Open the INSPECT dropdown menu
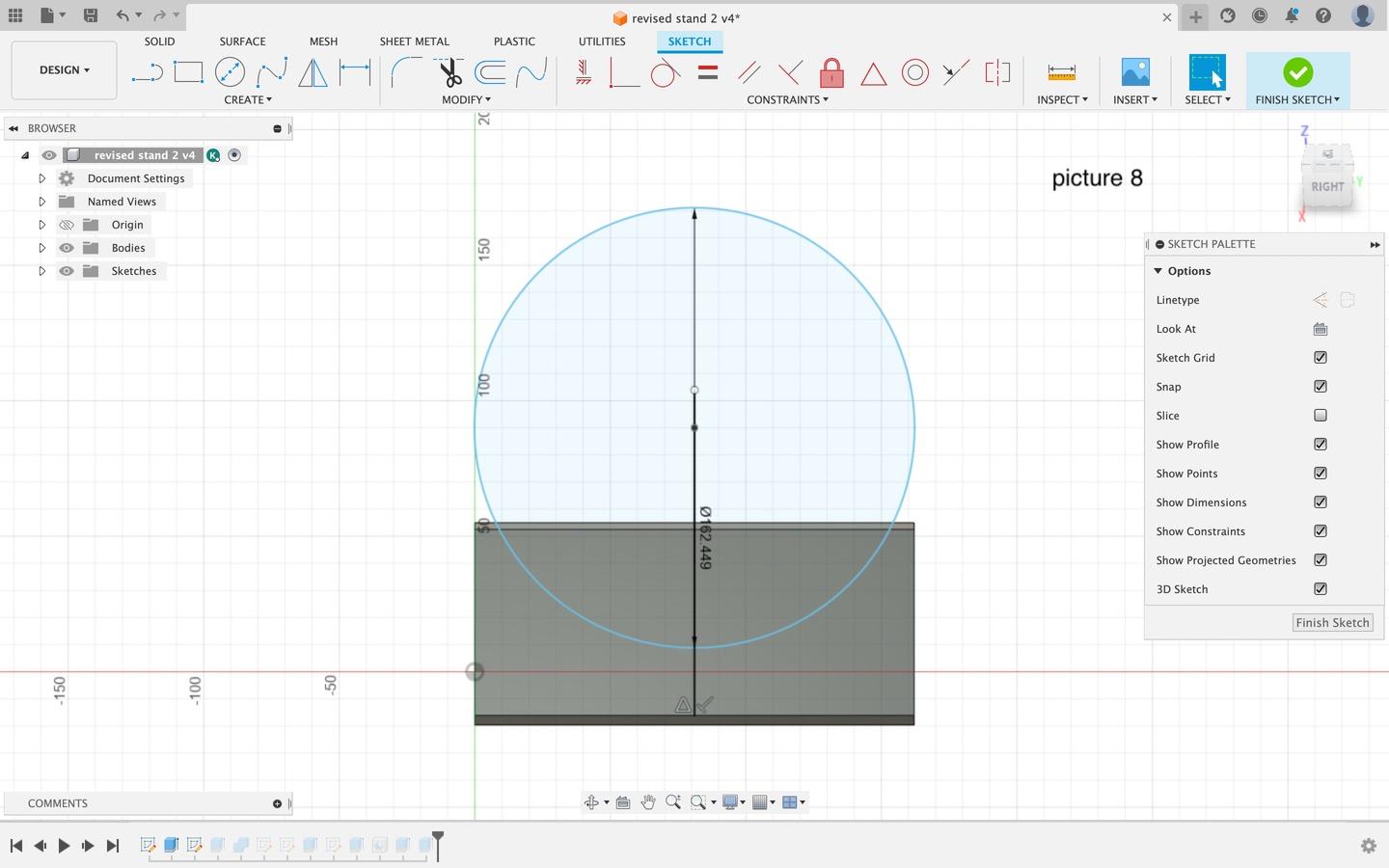The height and width of the screenshot is (868, 1389). [1063, 99]
